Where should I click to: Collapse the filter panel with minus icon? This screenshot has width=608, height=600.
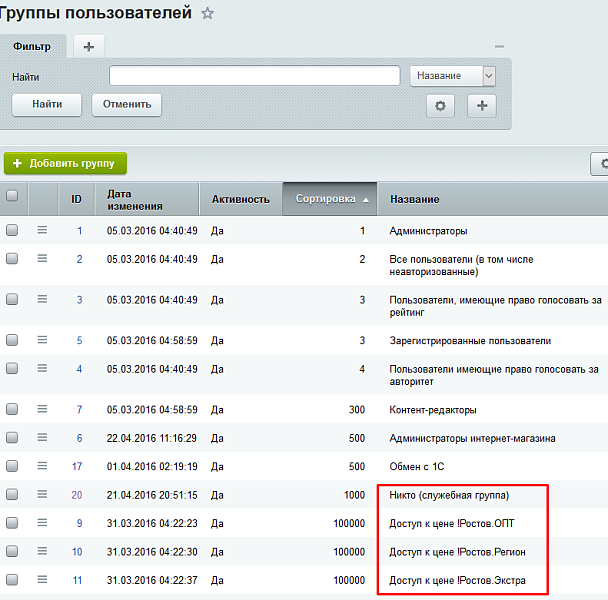pos(500,46)
